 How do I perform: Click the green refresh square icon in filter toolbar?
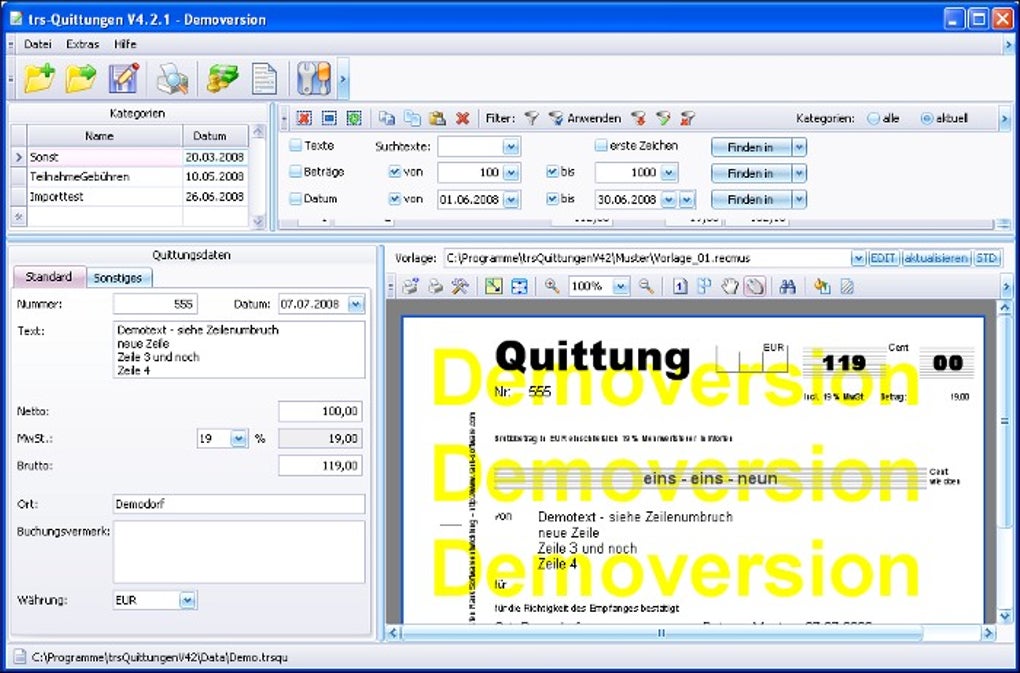pyautogui.click(x=354, y=118)
